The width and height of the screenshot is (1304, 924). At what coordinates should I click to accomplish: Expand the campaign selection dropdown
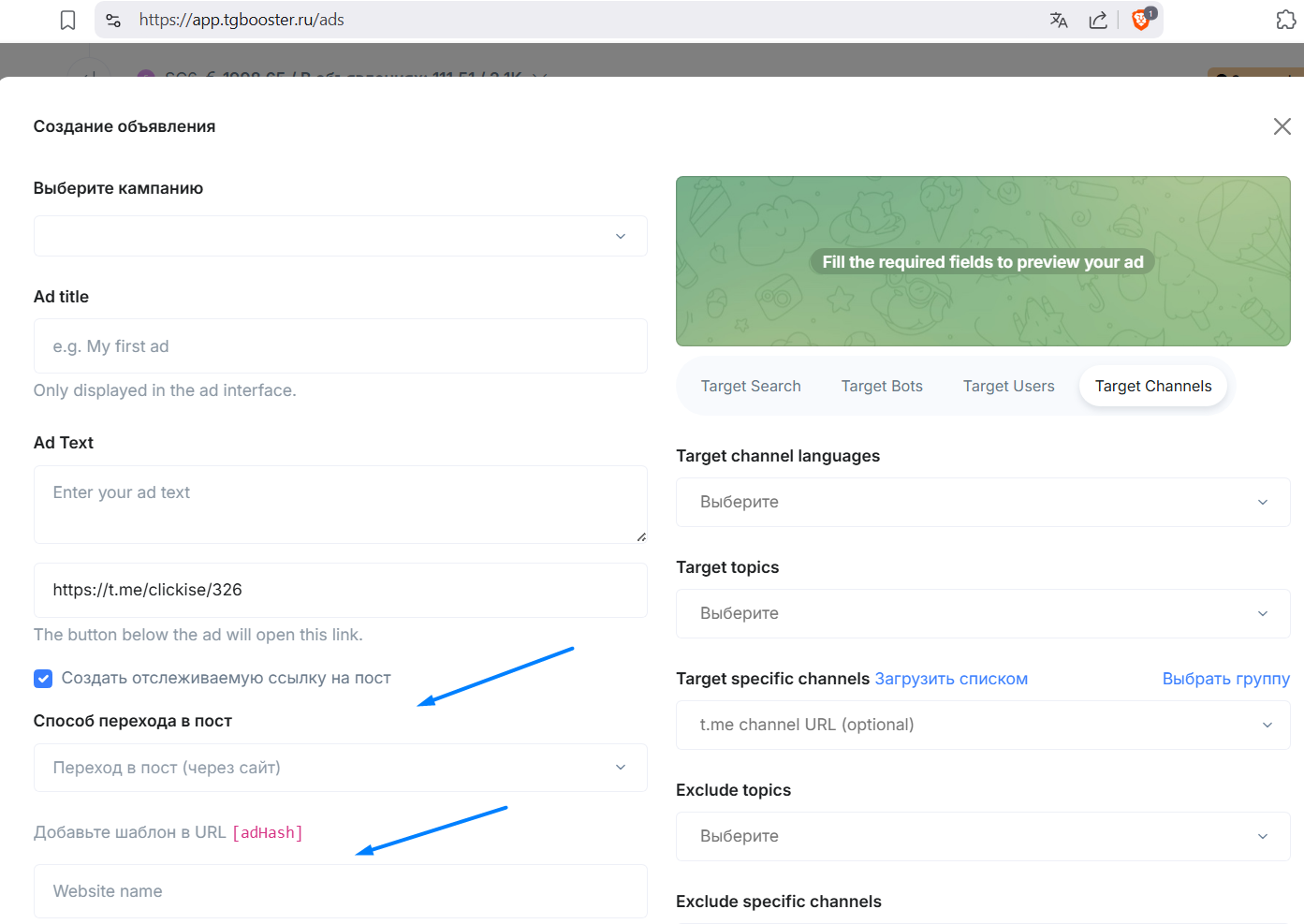[x=340, y=236]
